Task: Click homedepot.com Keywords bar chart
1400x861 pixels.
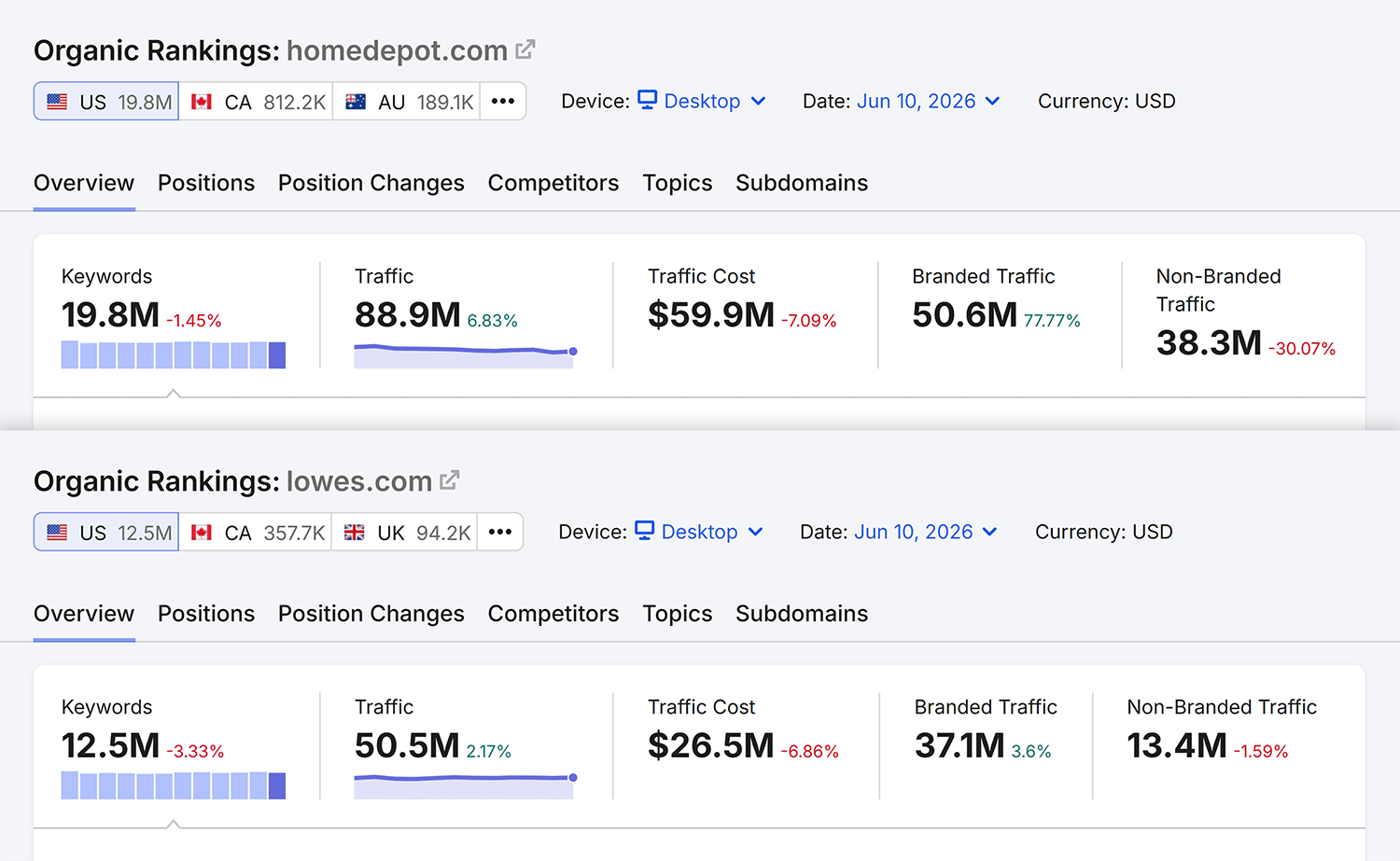Action: coord(174,354)
